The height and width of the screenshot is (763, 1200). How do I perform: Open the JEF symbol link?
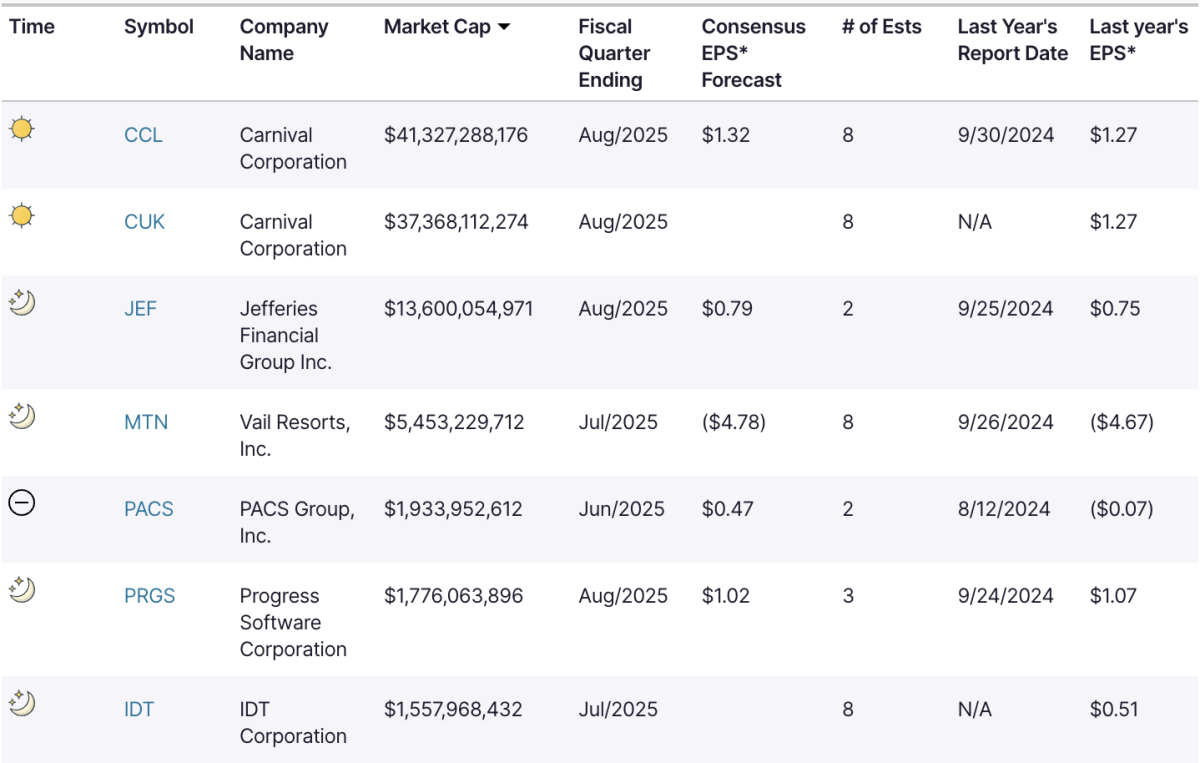click(140, 309)
